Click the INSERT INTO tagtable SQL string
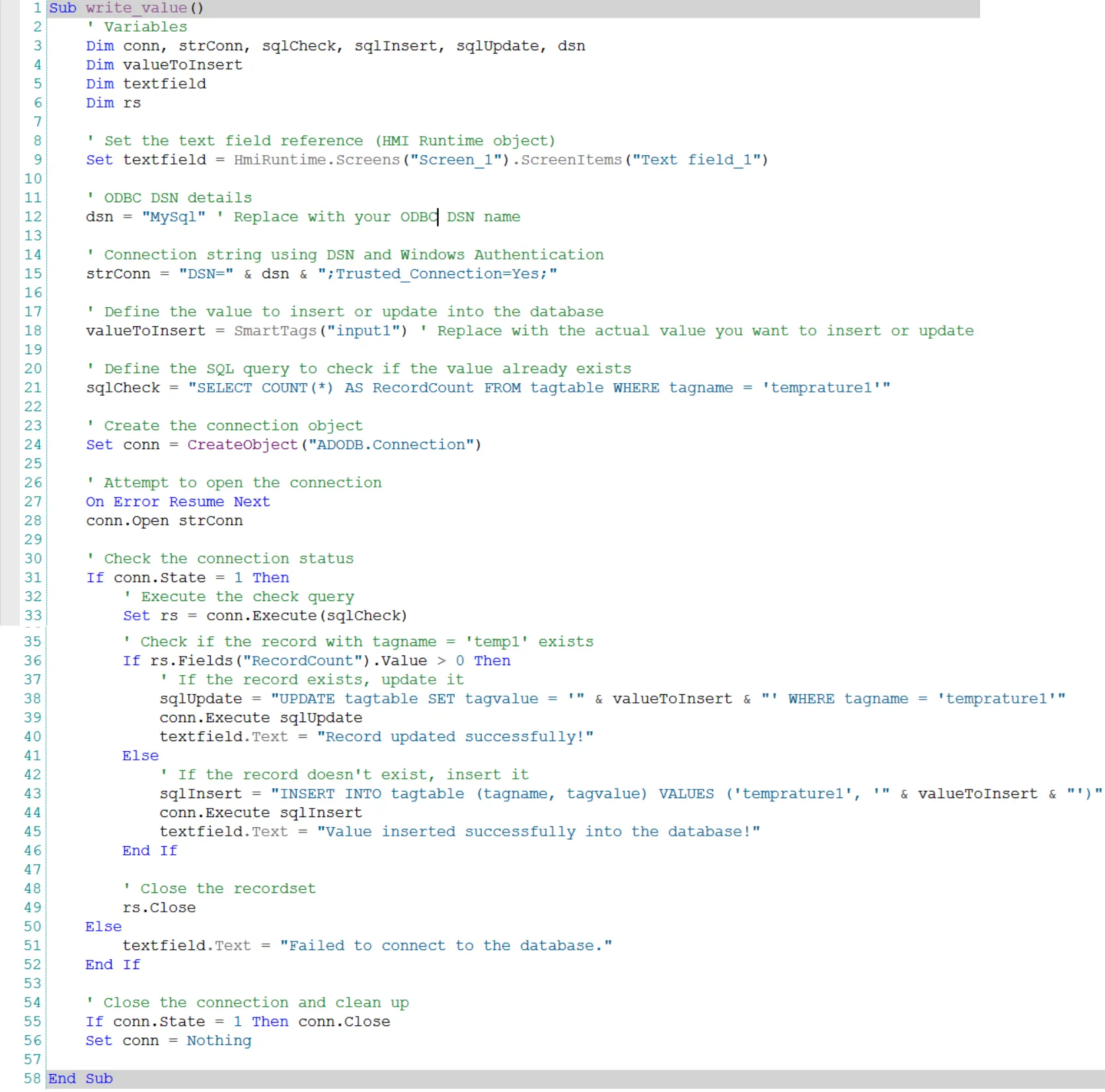1105x1092 pixels. [496, 793]
